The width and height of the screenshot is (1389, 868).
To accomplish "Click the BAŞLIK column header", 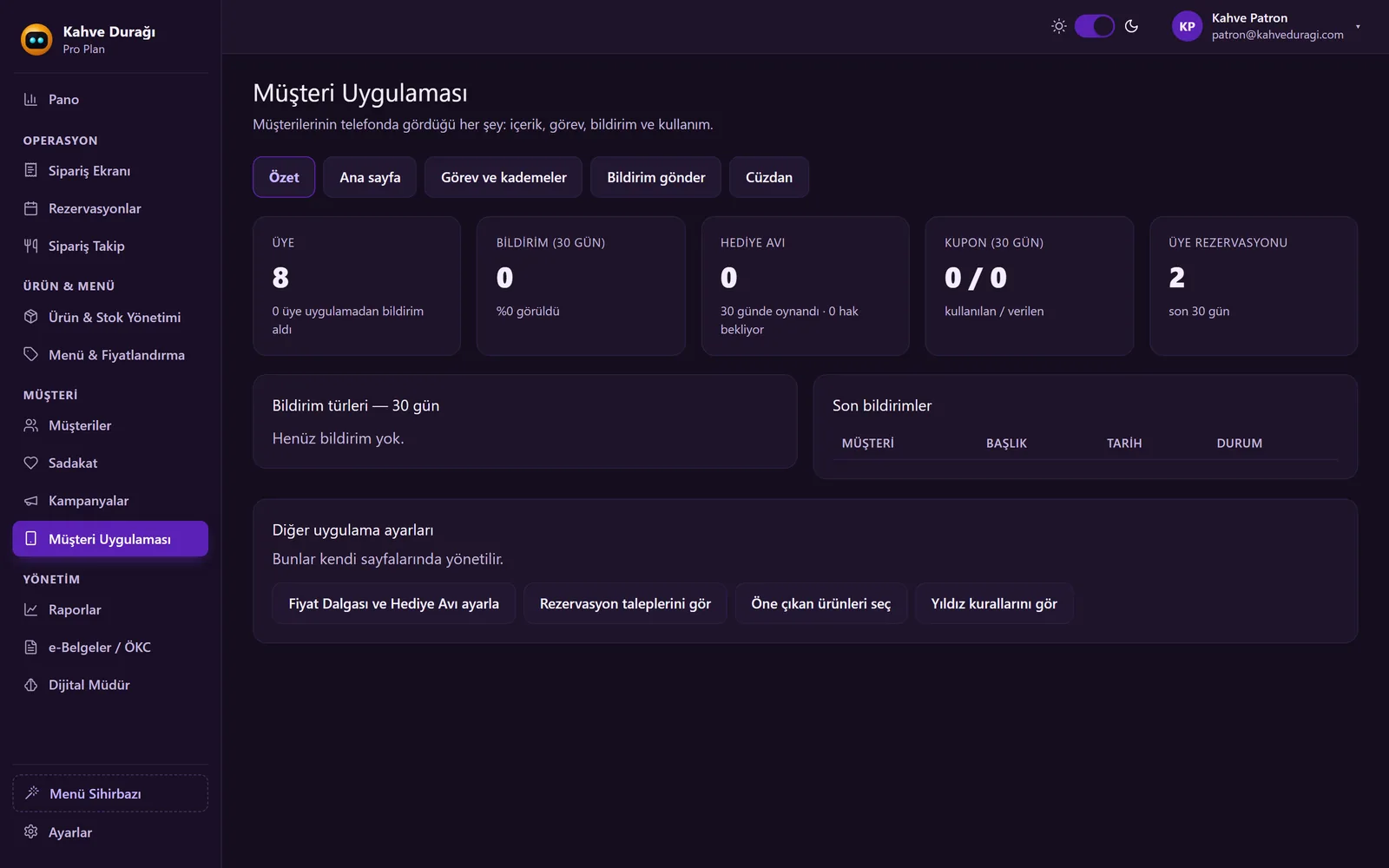I will click(x=1006, y=443).
